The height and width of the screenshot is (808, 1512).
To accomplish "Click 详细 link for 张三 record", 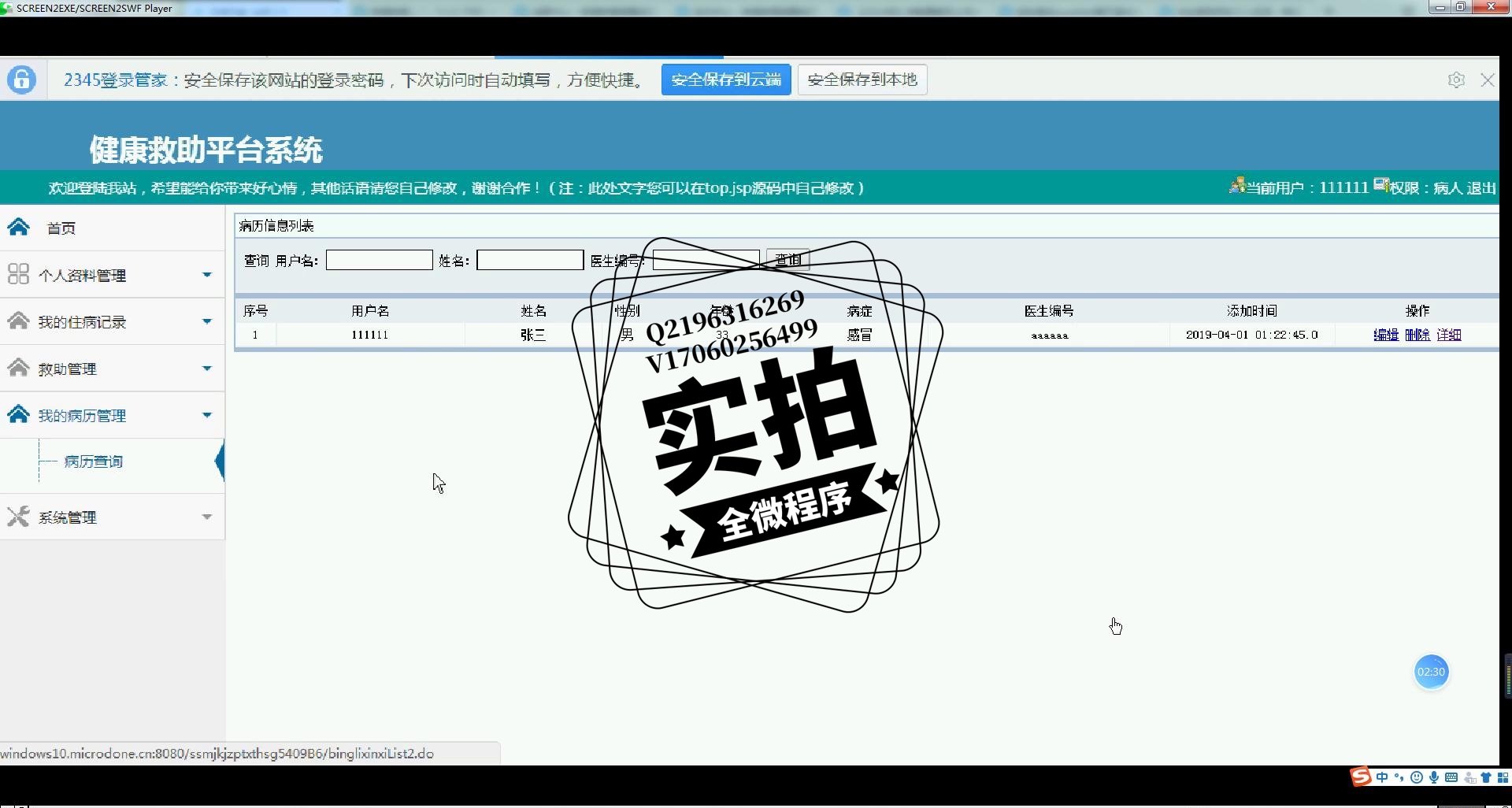I will (1449, 335).
